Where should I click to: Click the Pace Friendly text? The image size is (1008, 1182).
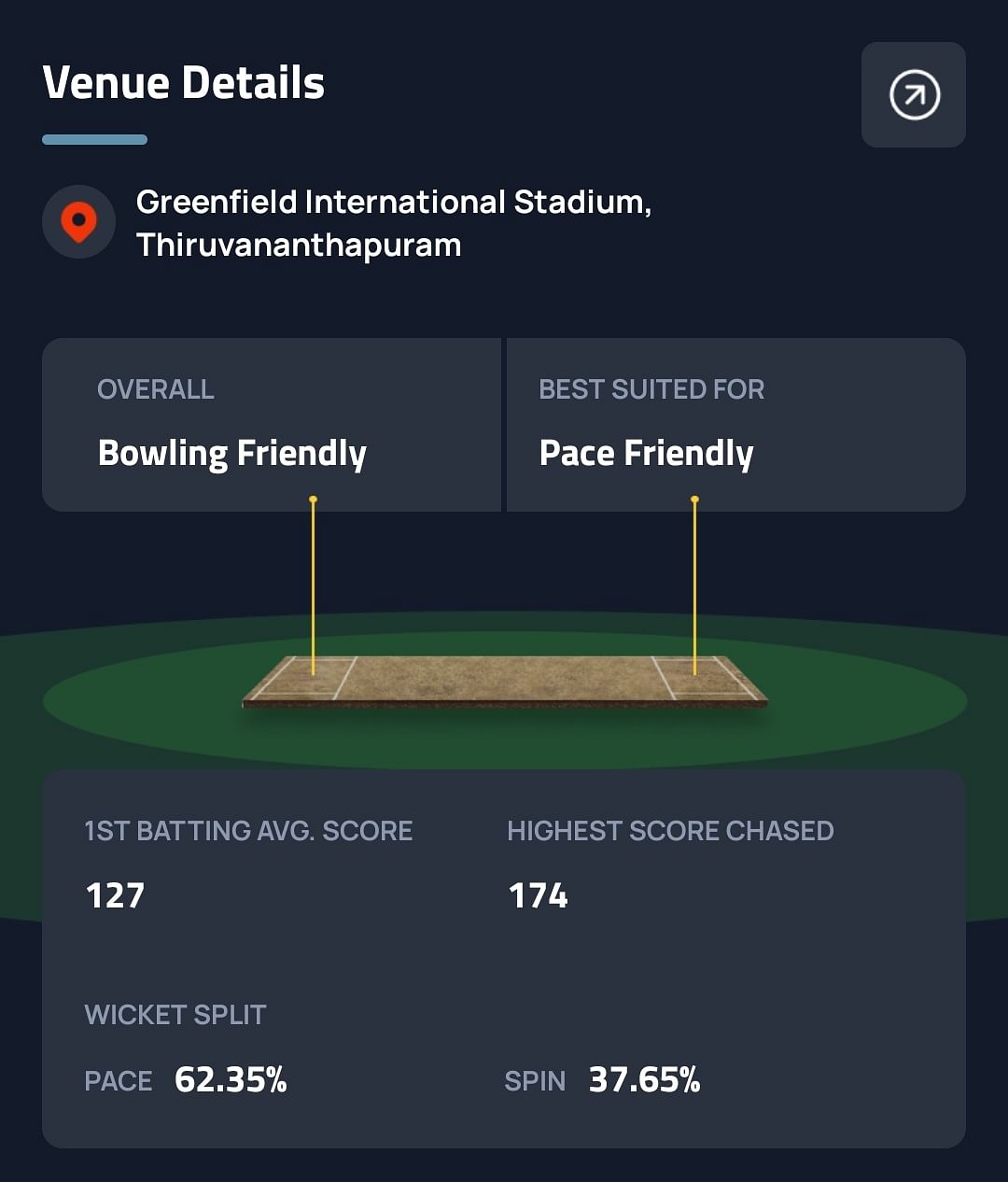646,454
